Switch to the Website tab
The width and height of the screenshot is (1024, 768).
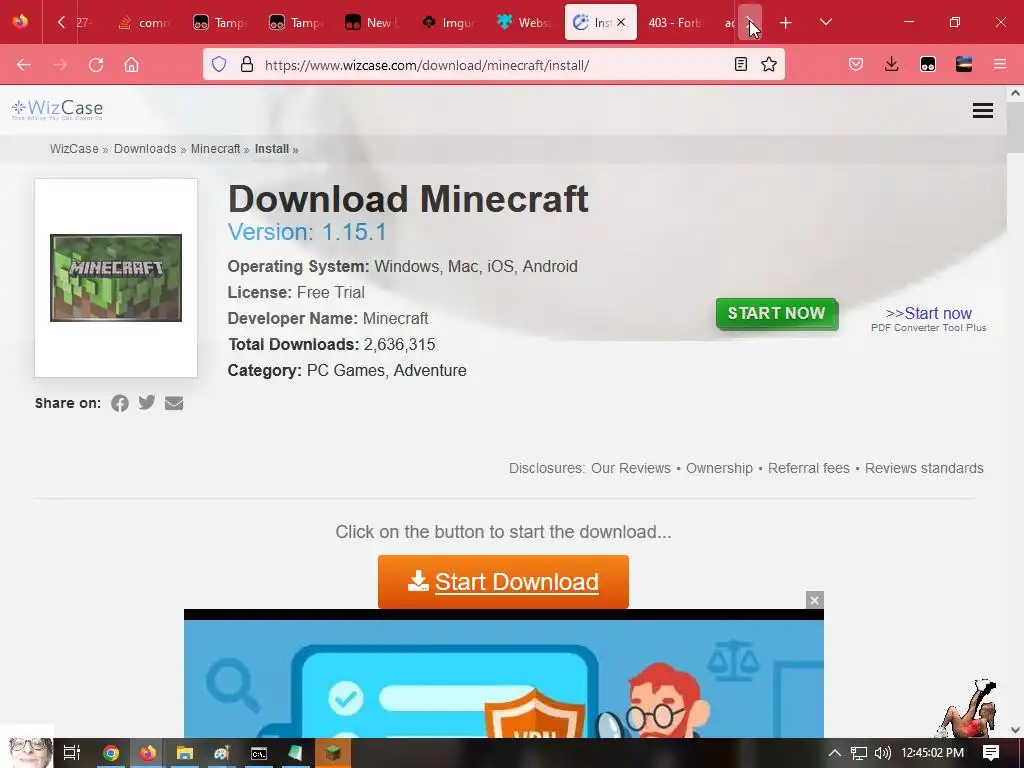(x=525, y=23)
